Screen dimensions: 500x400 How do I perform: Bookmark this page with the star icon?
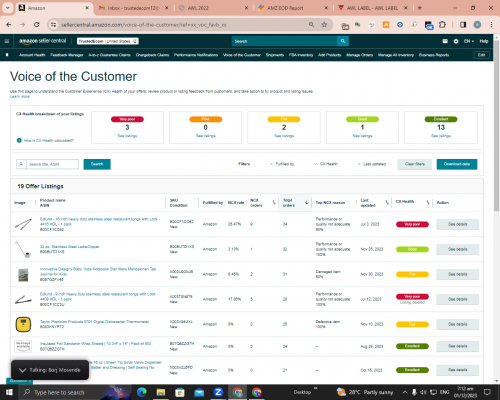tap(324, 25)
